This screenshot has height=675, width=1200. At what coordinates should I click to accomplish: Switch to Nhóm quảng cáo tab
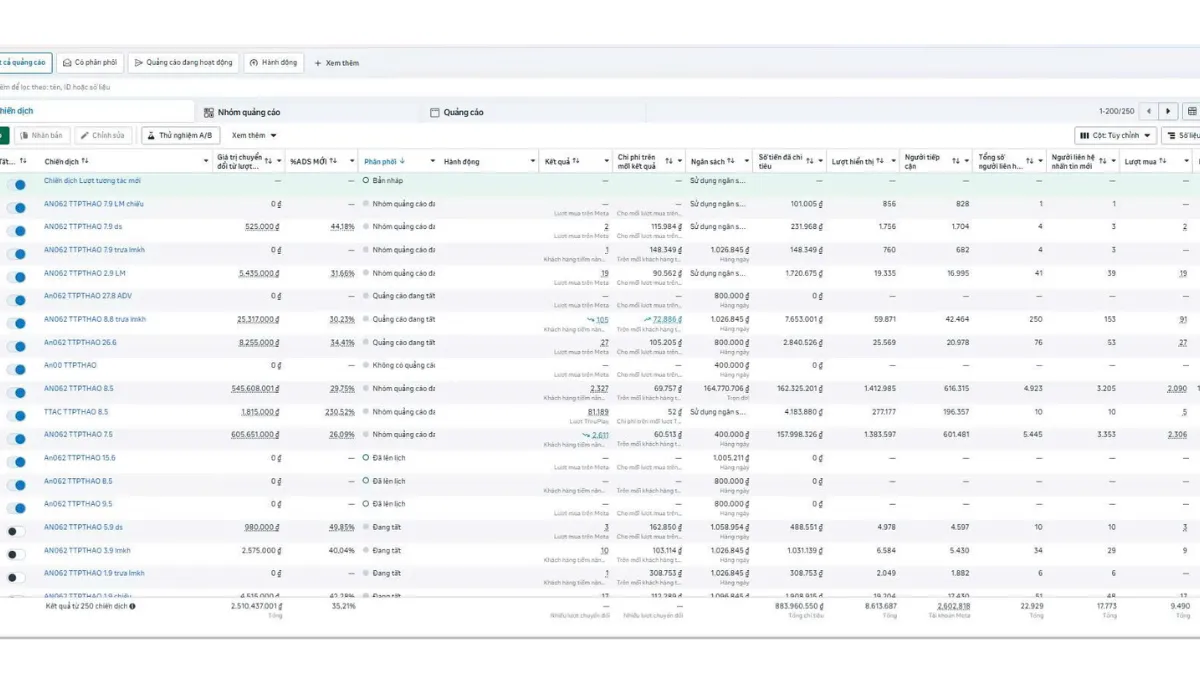[242, 112]
